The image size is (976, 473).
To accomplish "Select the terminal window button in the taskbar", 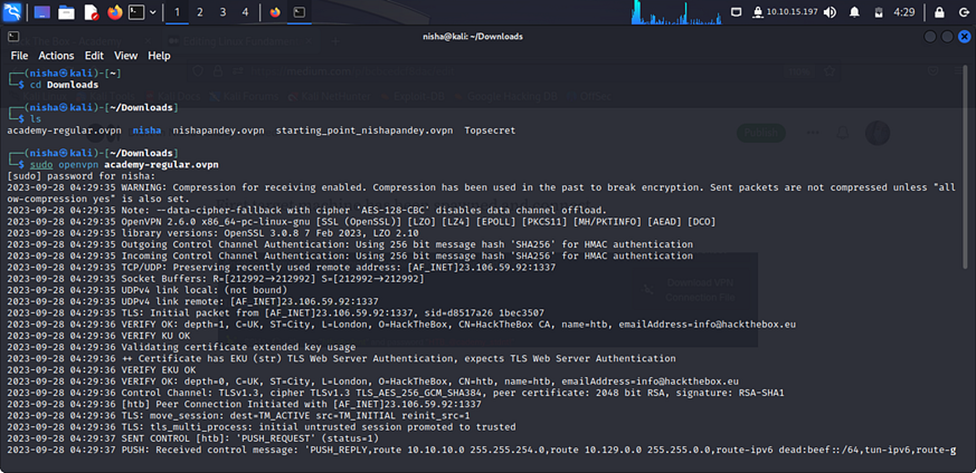I will click(x=299, y=12).
